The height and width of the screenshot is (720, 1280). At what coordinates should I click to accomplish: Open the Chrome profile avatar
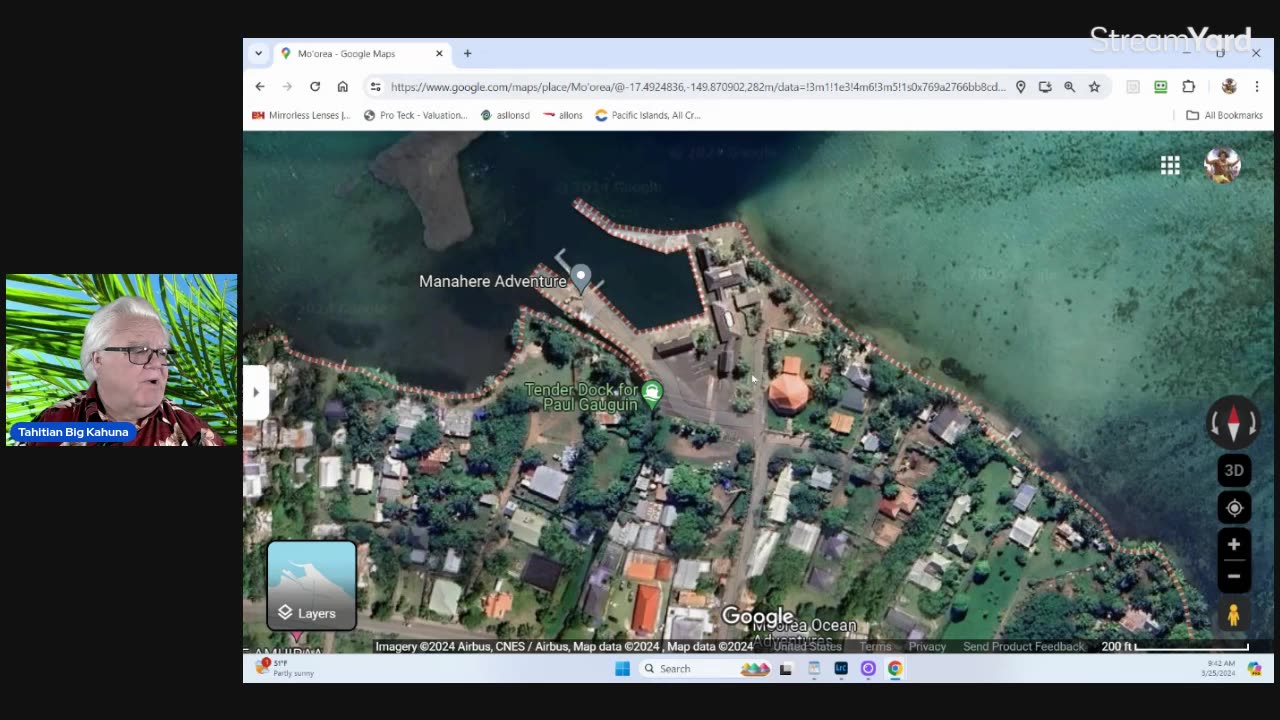(1229, 87)
